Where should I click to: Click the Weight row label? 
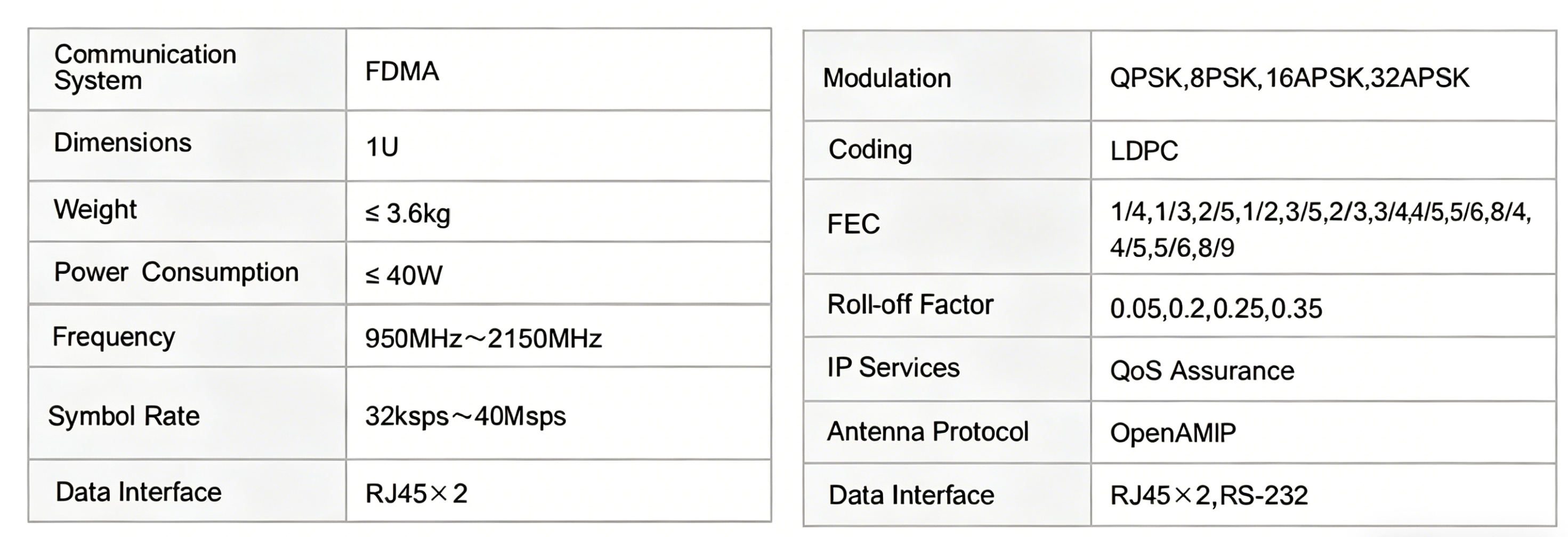pyautogui.click(x=95, y=210)
